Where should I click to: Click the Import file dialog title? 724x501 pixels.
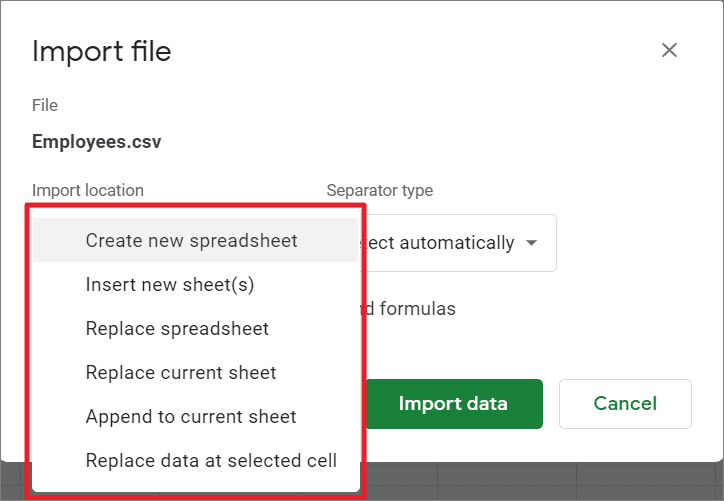click(x=102, y=51)
